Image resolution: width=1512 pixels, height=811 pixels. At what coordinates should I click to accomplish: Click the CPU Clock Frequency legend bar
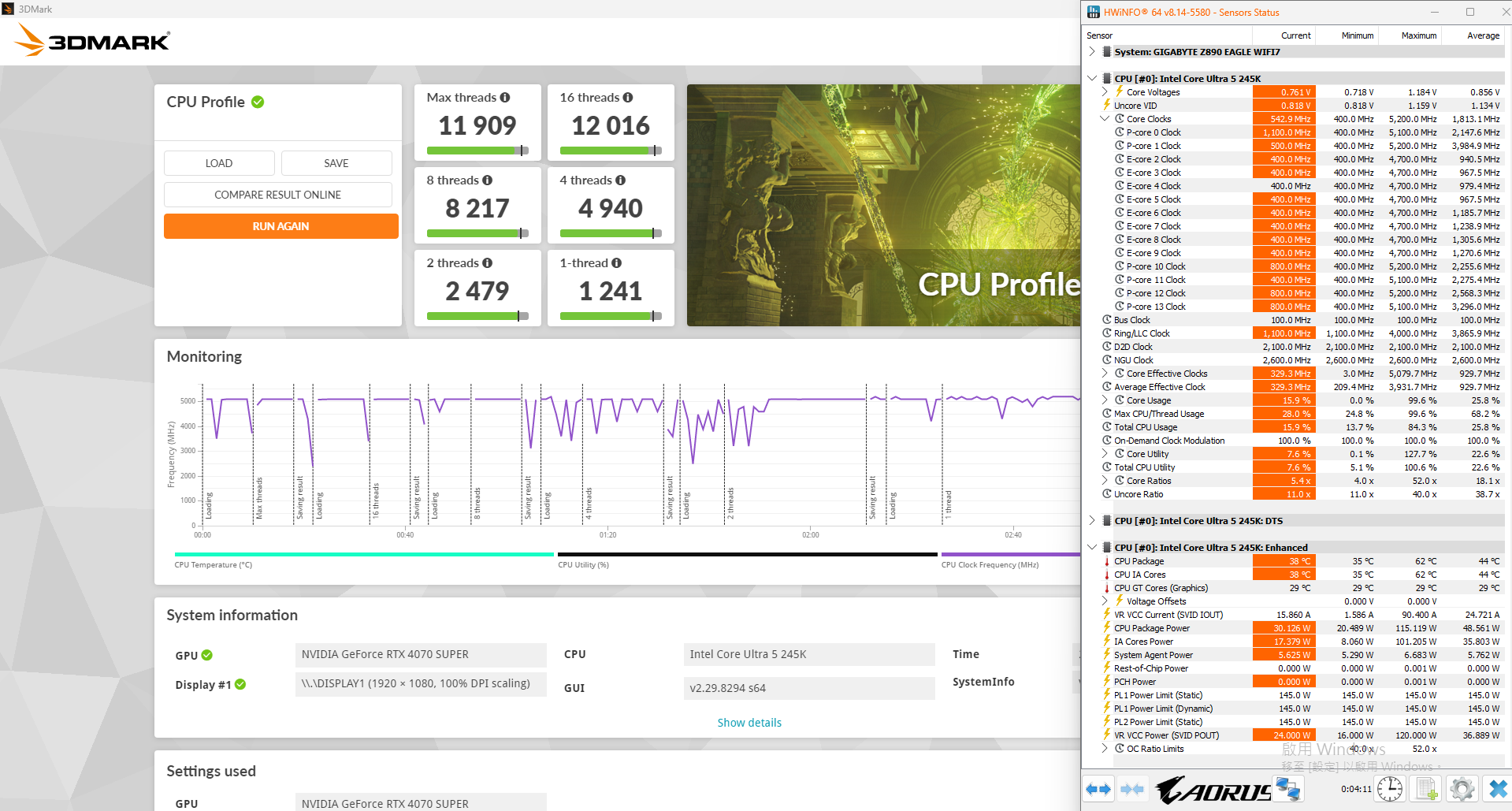1011,555
